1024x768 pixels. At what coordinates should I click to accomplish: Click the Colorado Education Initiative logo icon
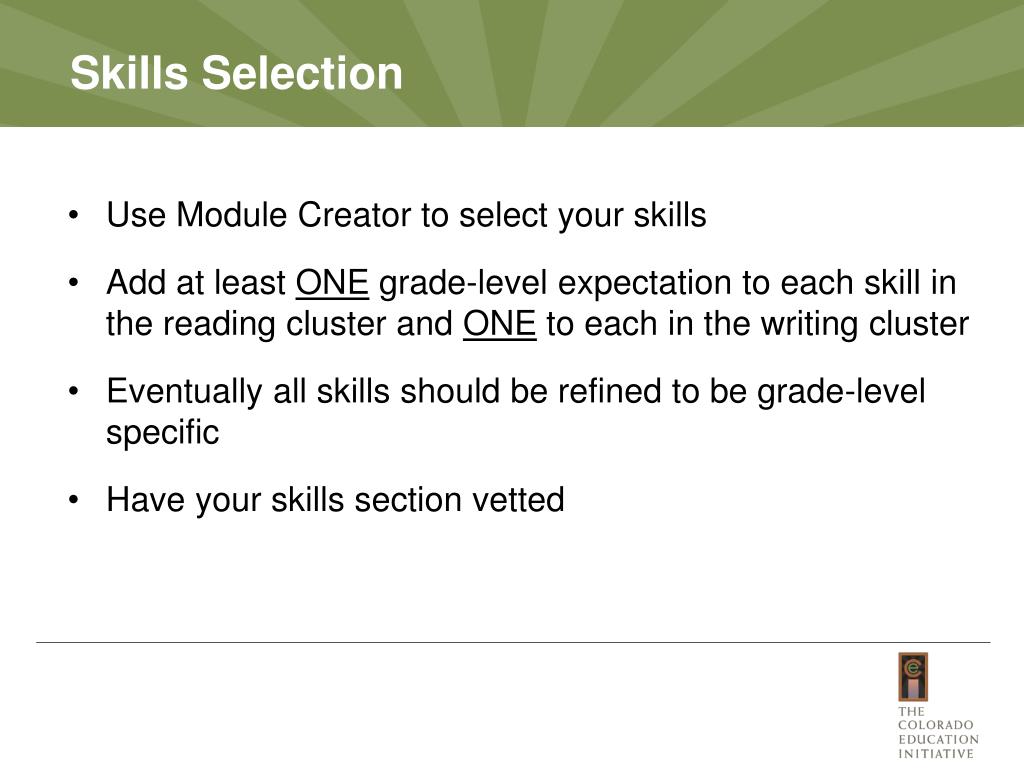pyautogui.click(x=913, y=677)
